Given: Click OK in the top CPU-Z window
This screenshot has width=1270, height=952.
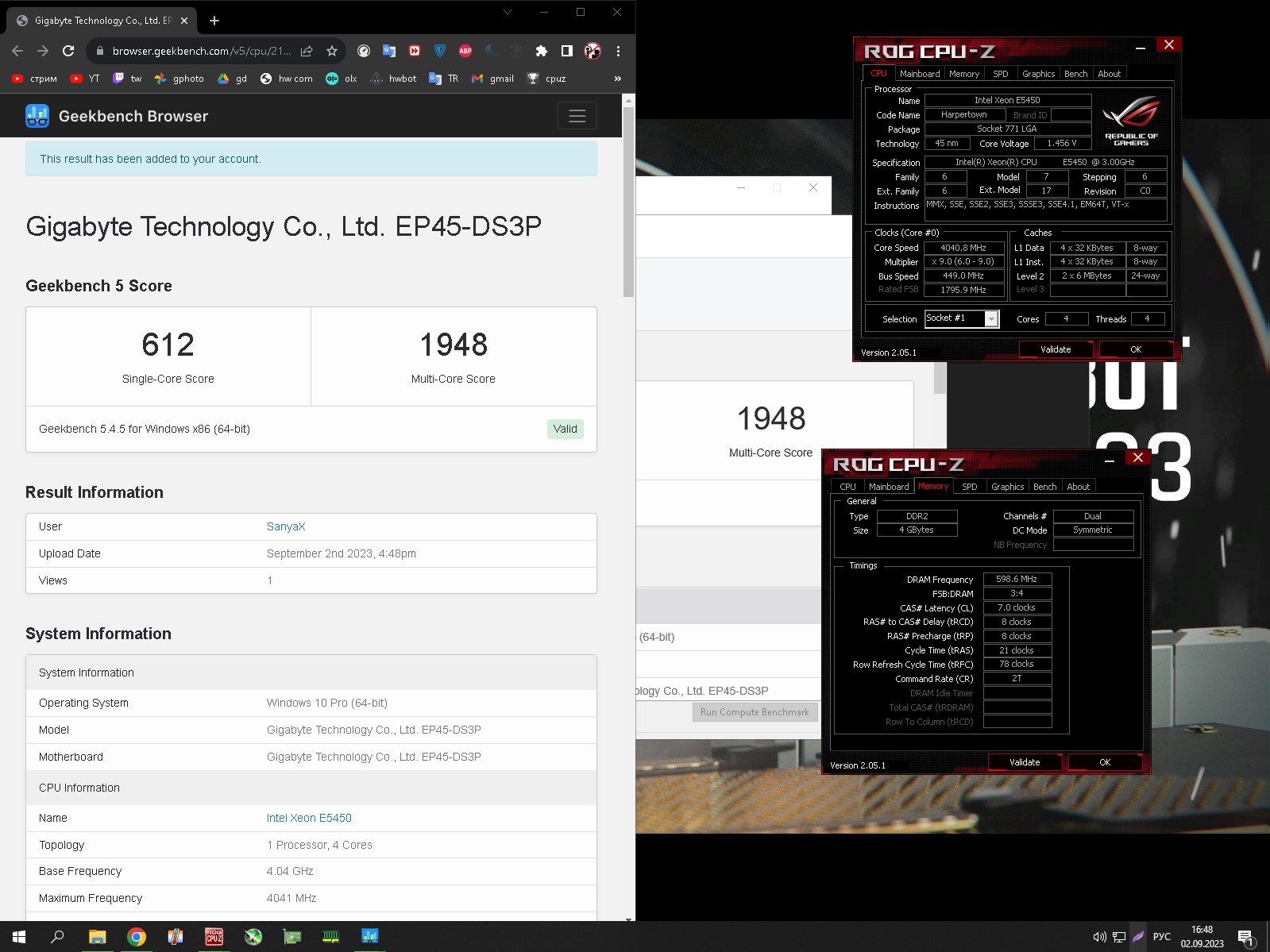Looking at the screenshot, I should click(x=1136, y=349).
